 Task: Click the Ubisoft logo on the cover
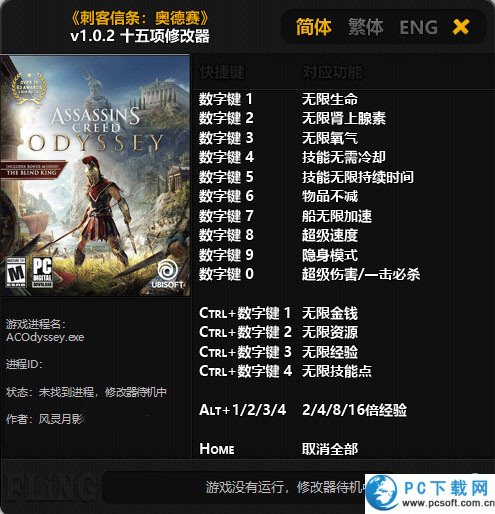[168, 274]
